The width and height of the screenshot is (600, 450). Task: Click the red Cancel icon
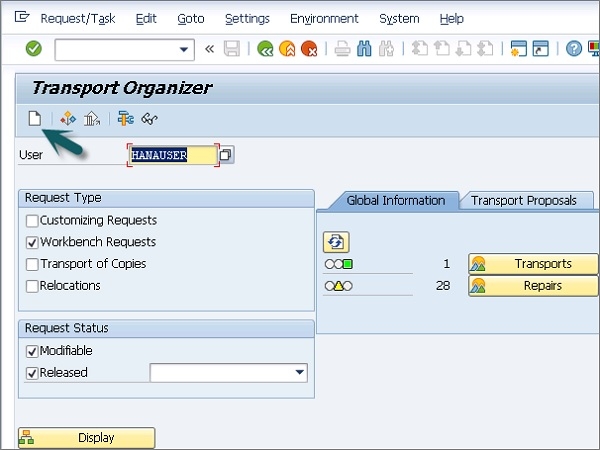click(309, 49)
